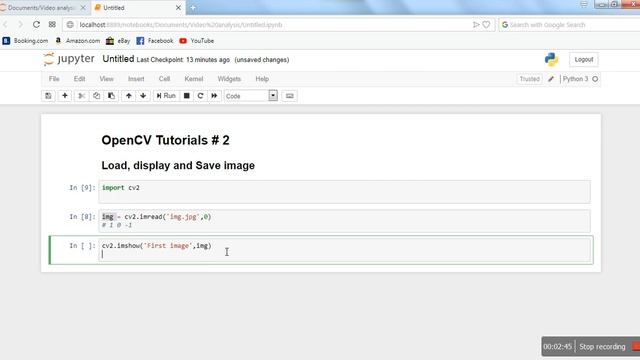Click the Trusted notebook indicator

pos(529,79)
